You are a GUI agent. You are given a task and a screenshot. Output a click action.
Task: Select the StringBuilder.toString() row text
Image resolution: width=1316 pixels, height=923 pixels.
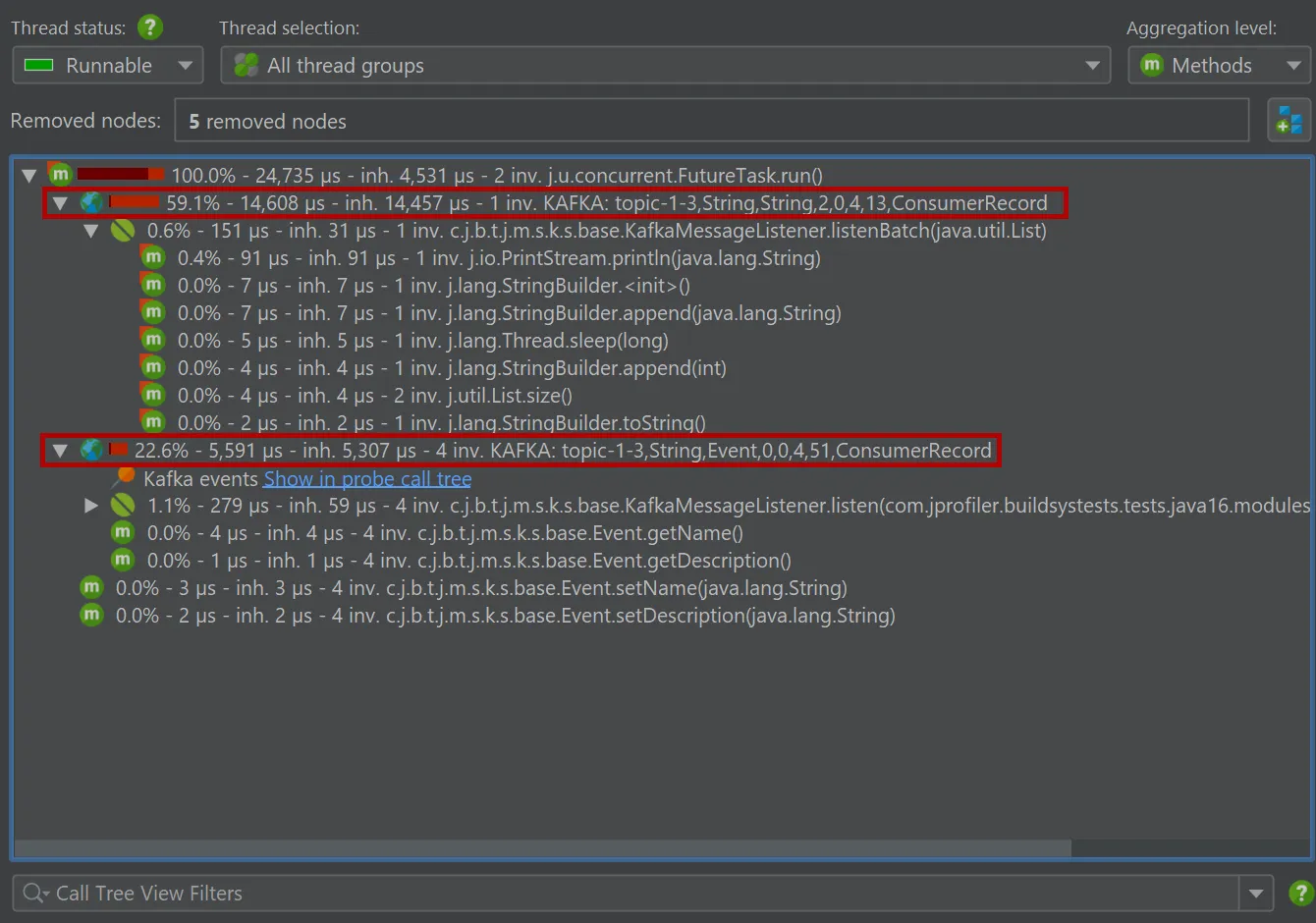[442, 423]
